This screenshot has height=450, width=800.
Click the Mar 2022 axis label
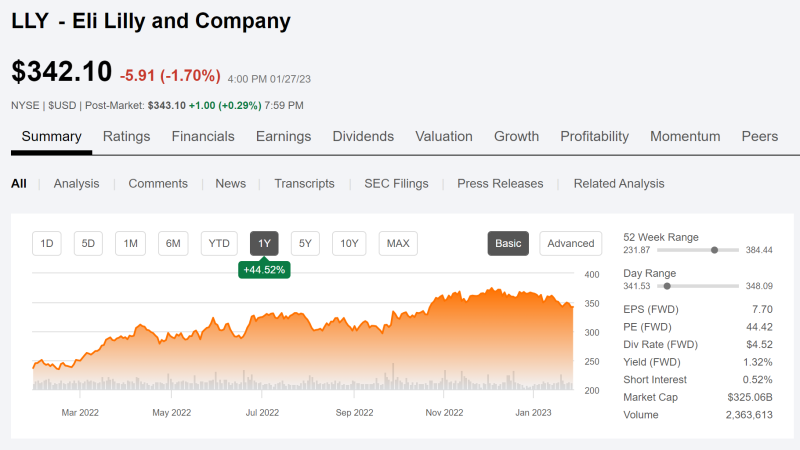point(80,413)
